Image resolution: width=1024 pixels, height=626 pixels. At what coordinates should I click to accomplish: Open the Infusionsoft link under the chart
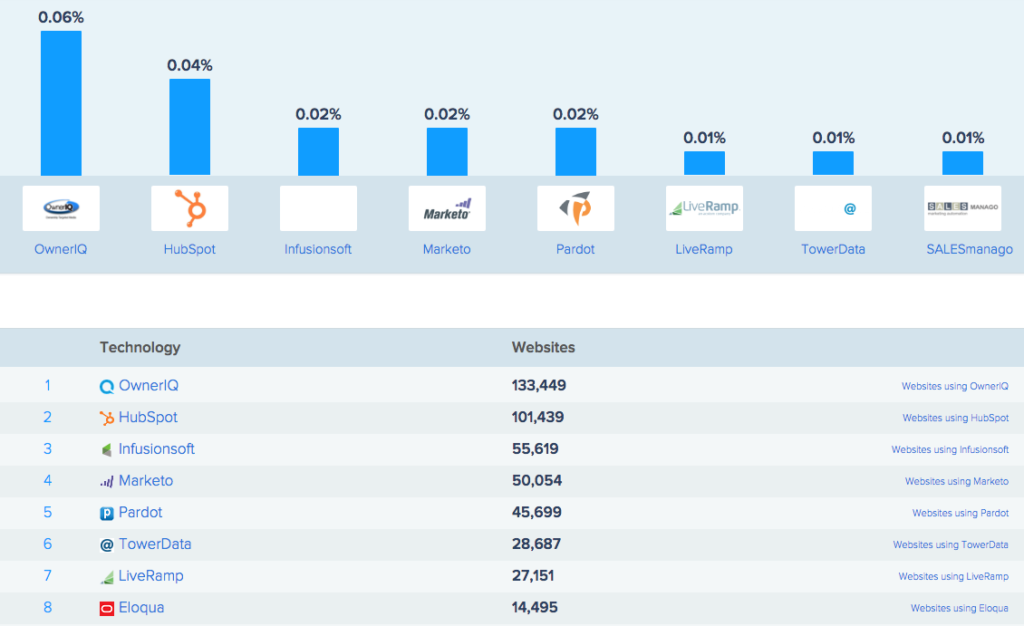[318, 249]
